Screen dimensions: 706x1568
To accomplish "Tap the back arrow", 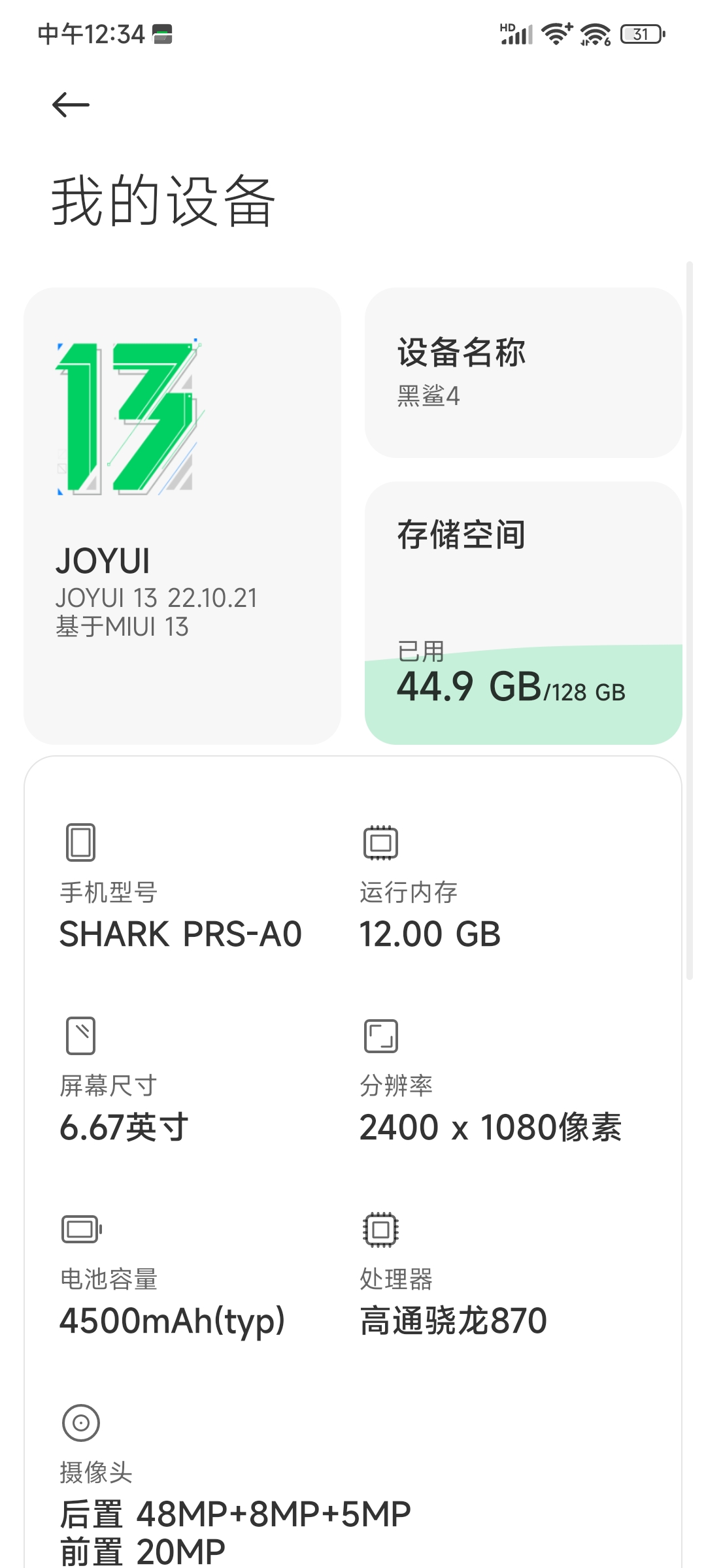I will click(71, 105).
